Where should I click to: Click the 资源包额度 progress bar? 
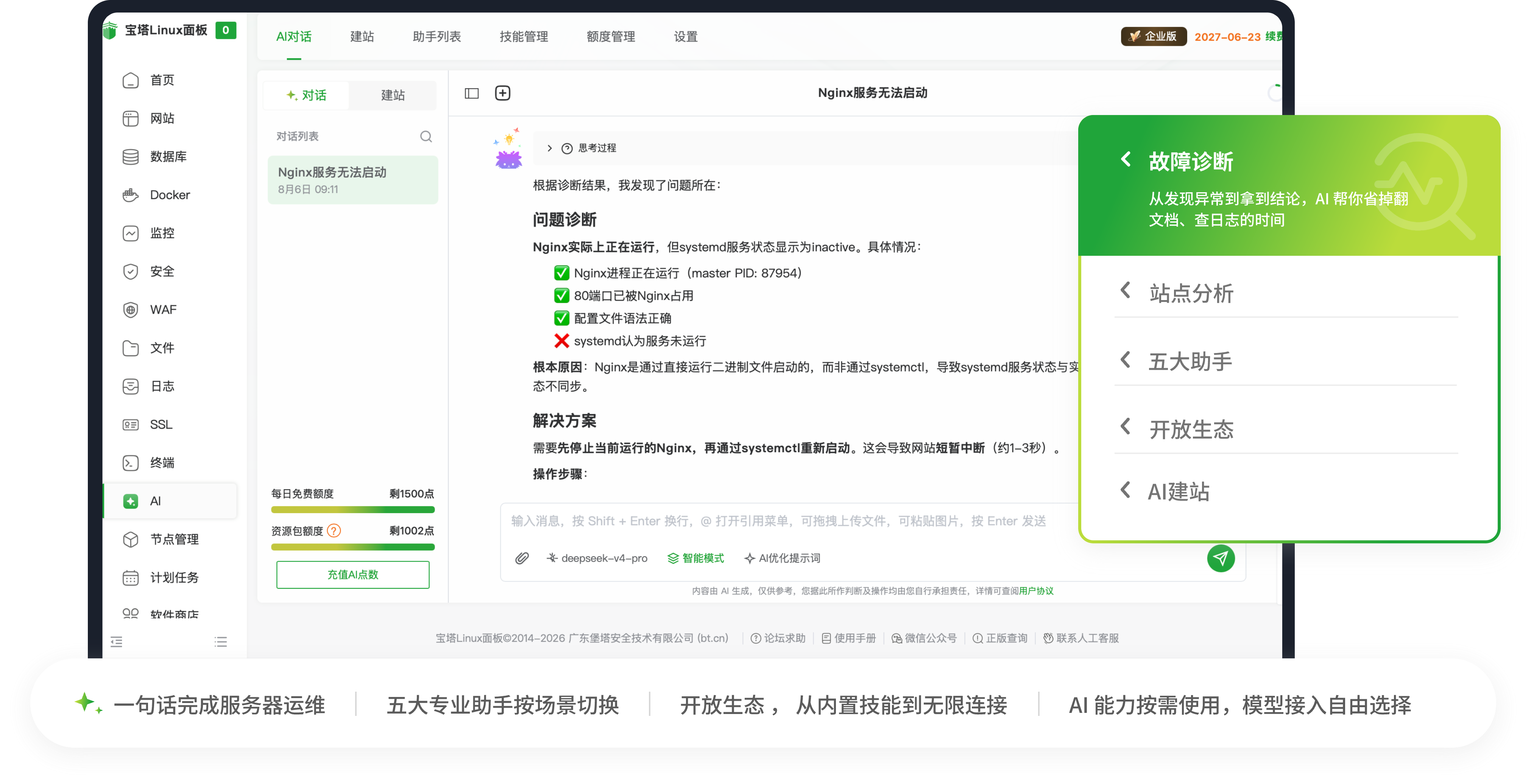353,547
